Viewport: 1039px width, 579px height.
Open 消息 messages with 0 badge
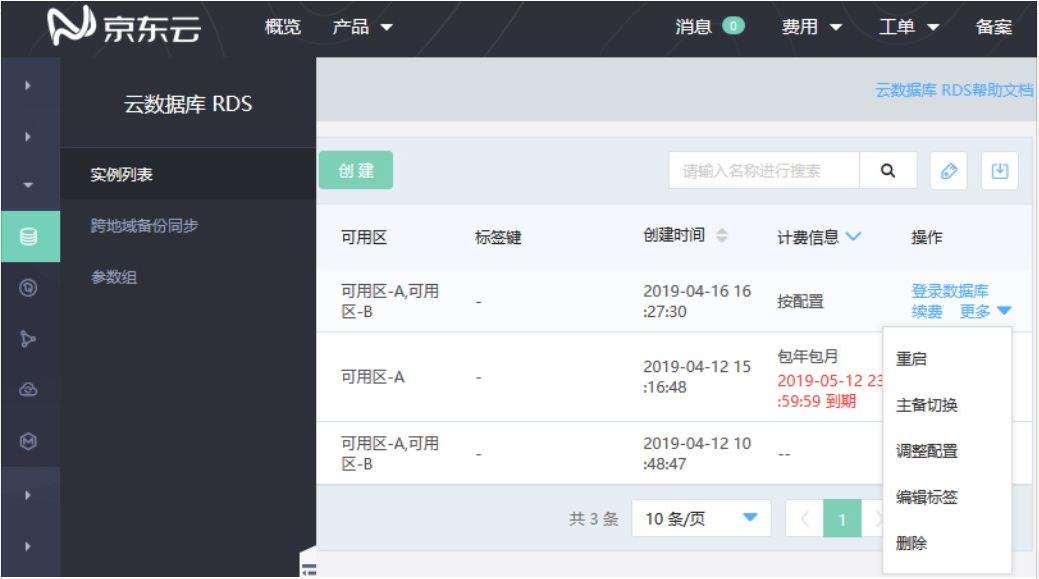pyautogui.click(x=710, y=26)
